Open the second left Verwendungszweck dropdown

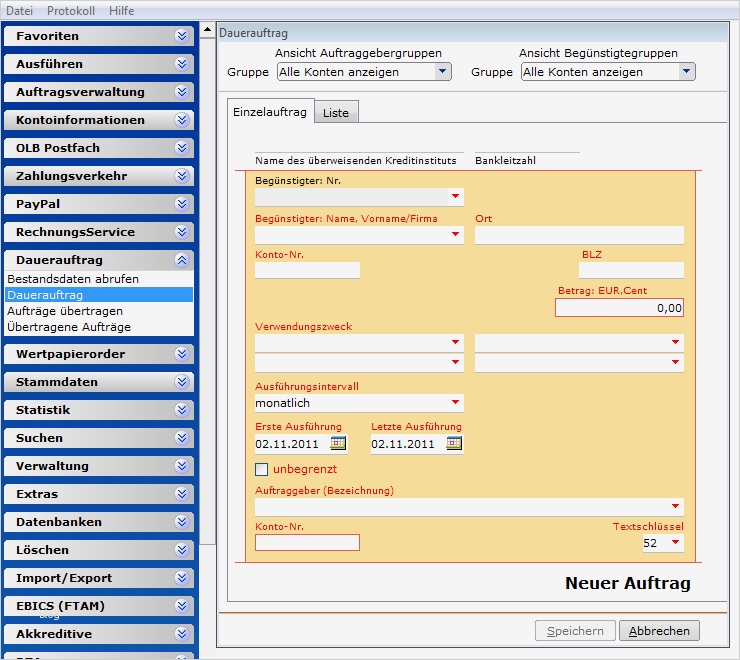[x=455, y=363]
